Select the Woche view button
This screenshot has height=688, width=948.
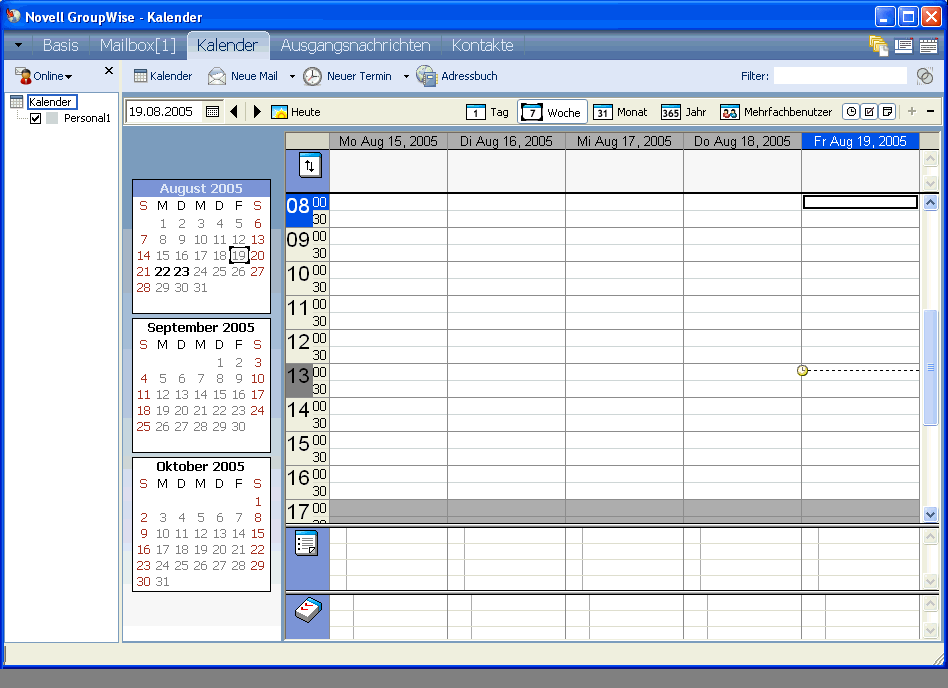tap(551, 111)
